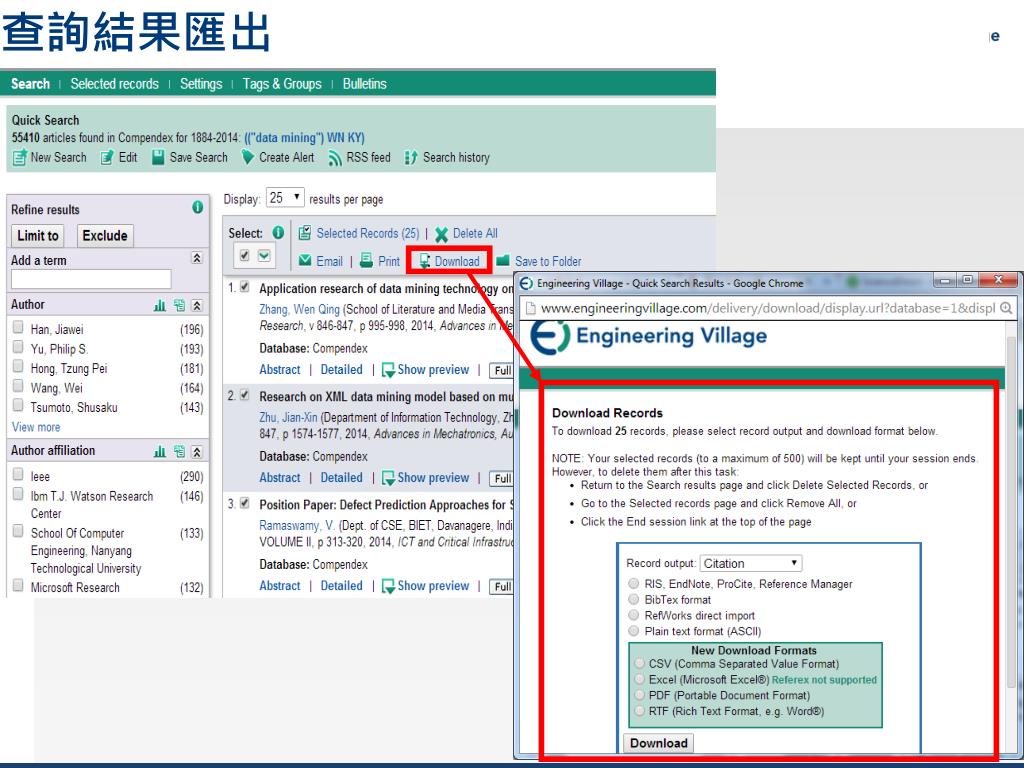Viewport: 1024px width, 768px height.
Task: Click the Delete All X icon
Action: tap(441, 234)
